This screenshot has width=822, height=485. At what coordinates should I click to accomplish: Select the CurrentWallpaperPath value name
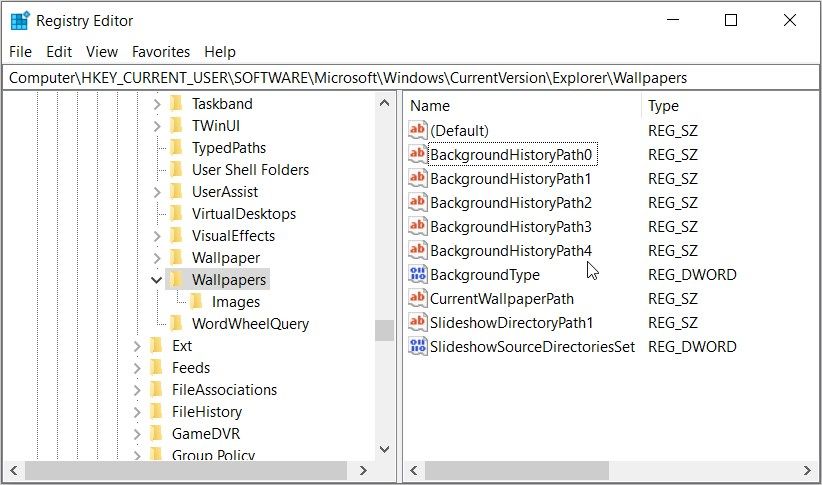point(502,299)
